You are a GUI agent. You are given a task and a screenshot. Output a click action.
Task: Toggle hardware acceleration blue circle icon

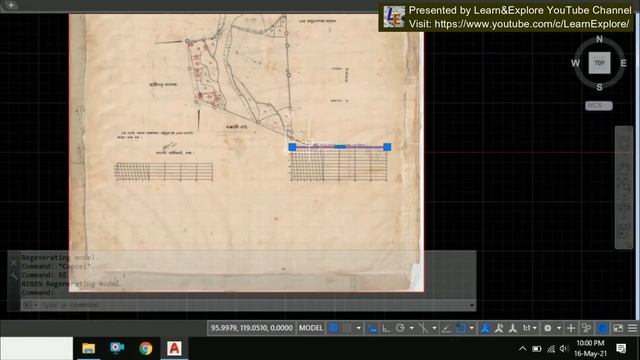tap(603, 328)
